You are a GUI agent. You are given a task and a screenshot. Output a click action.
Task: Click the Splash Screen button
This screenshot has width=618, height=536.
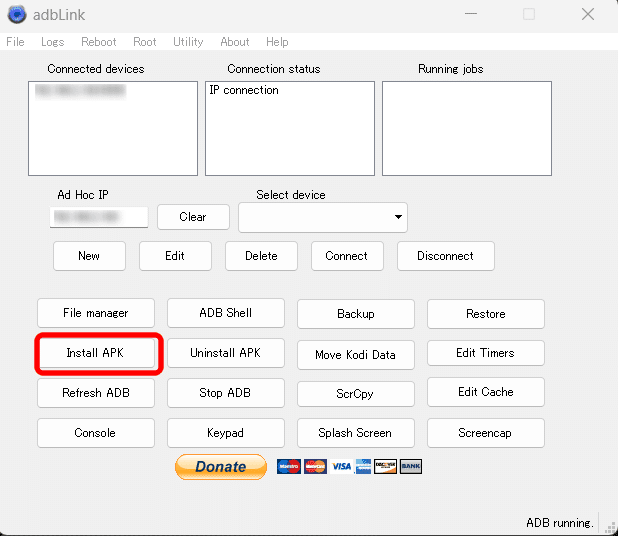tap(356, 433)
